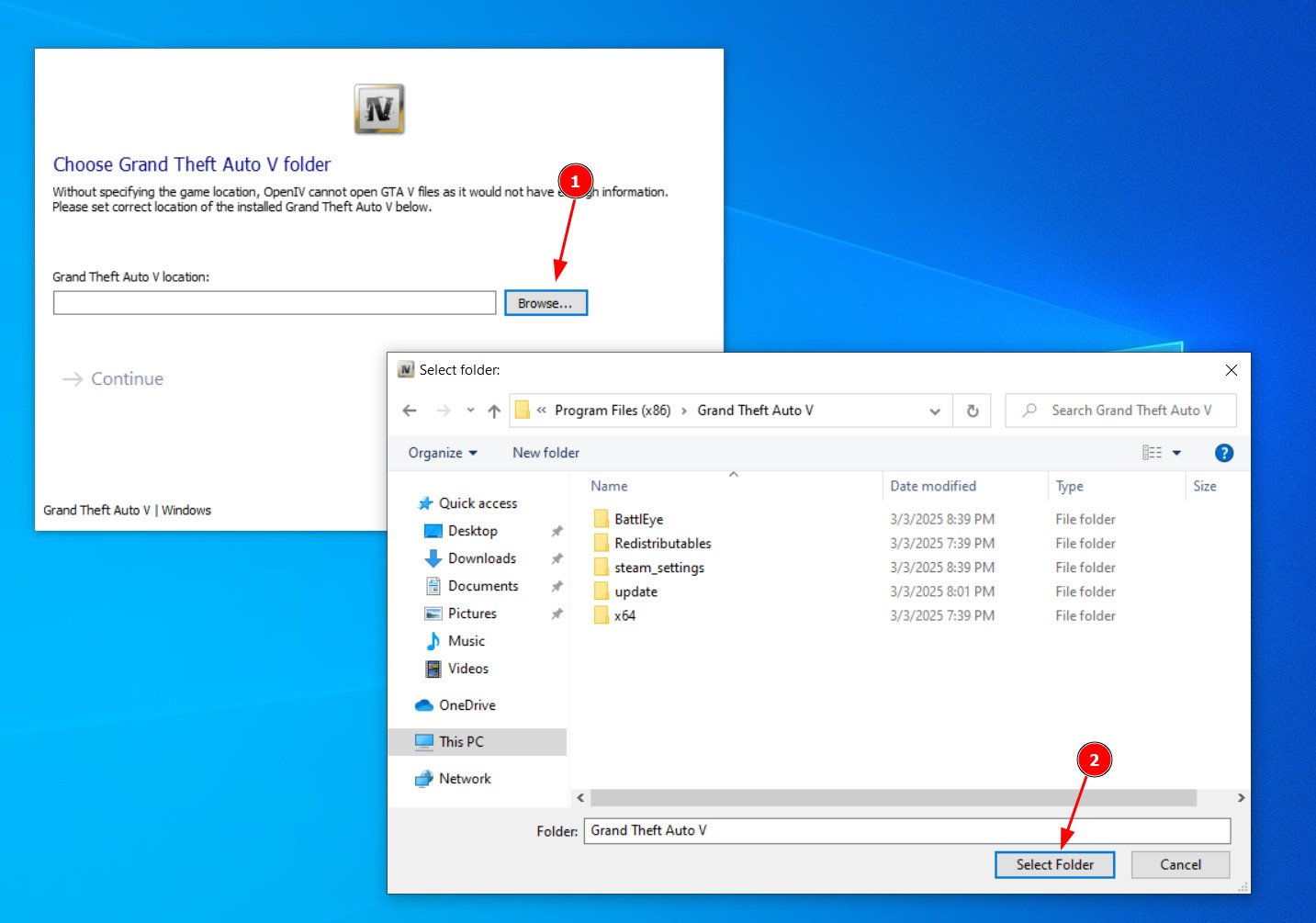The image size is (1316, 923).
Task: Click the horizontal scrollbar in file list
Action: coord(893,797)
